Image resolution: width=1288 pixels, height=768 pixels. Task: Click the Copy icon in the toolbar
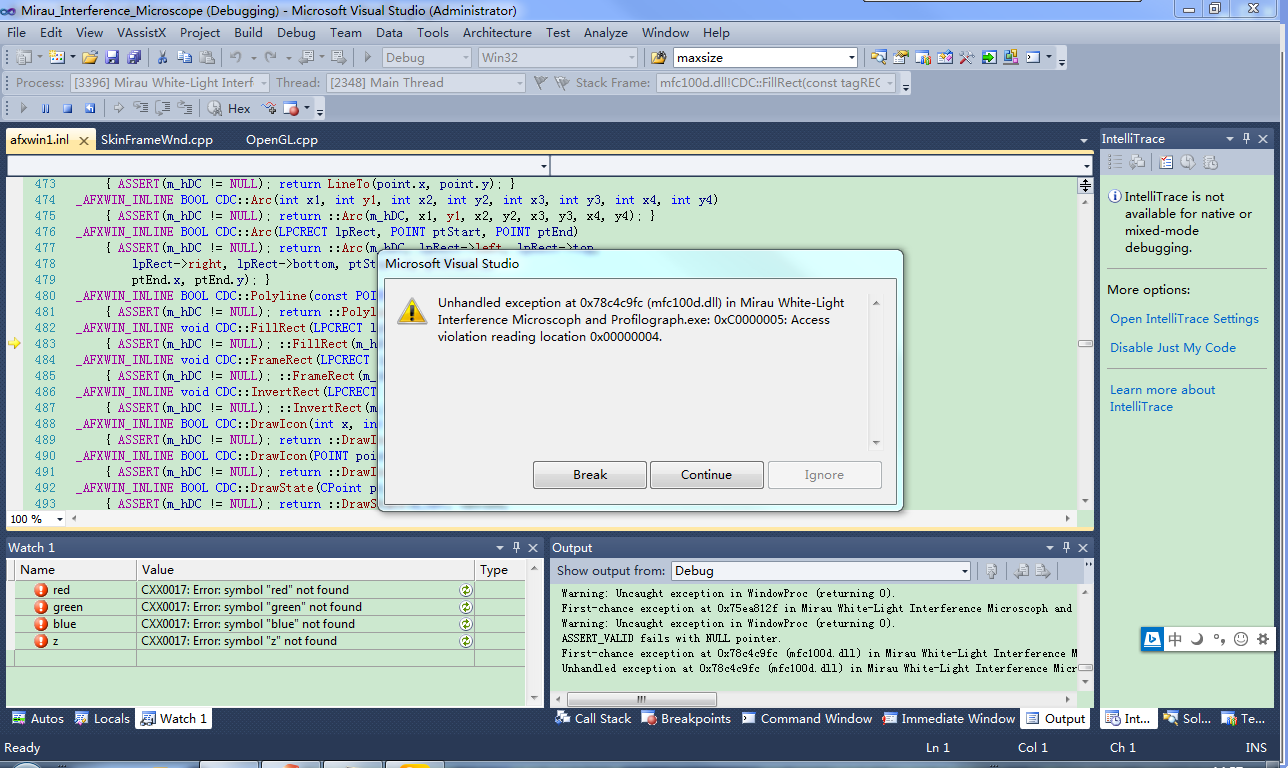click(185, 58)
